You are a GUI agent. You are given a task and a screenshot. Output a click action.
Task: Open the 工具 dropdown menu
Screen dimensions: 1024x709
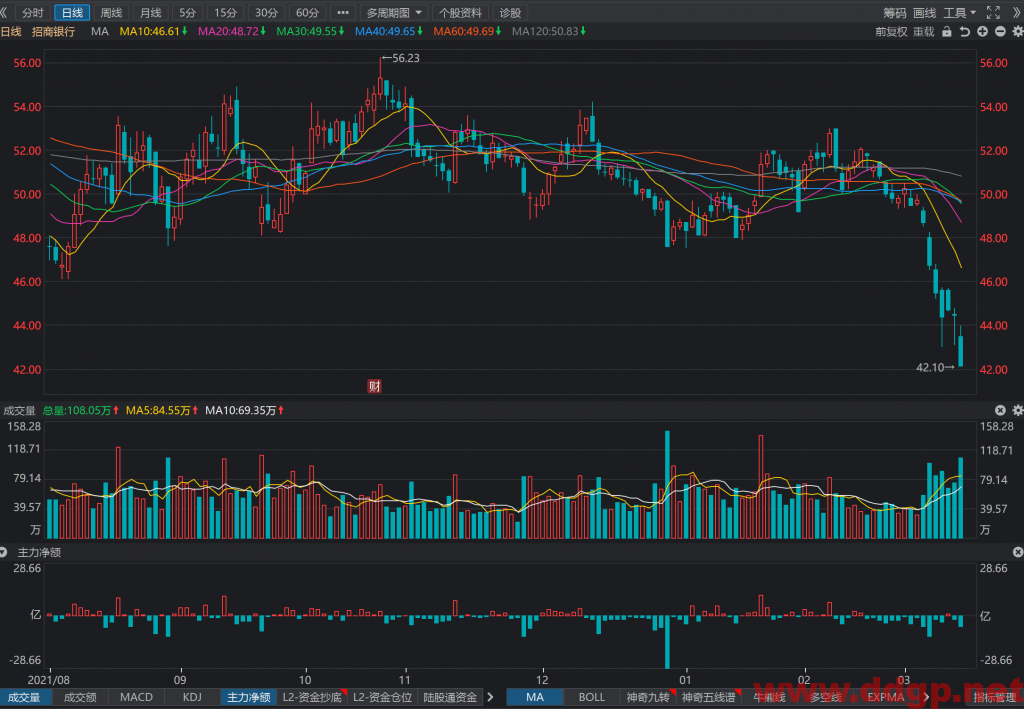tap(959, 12)
